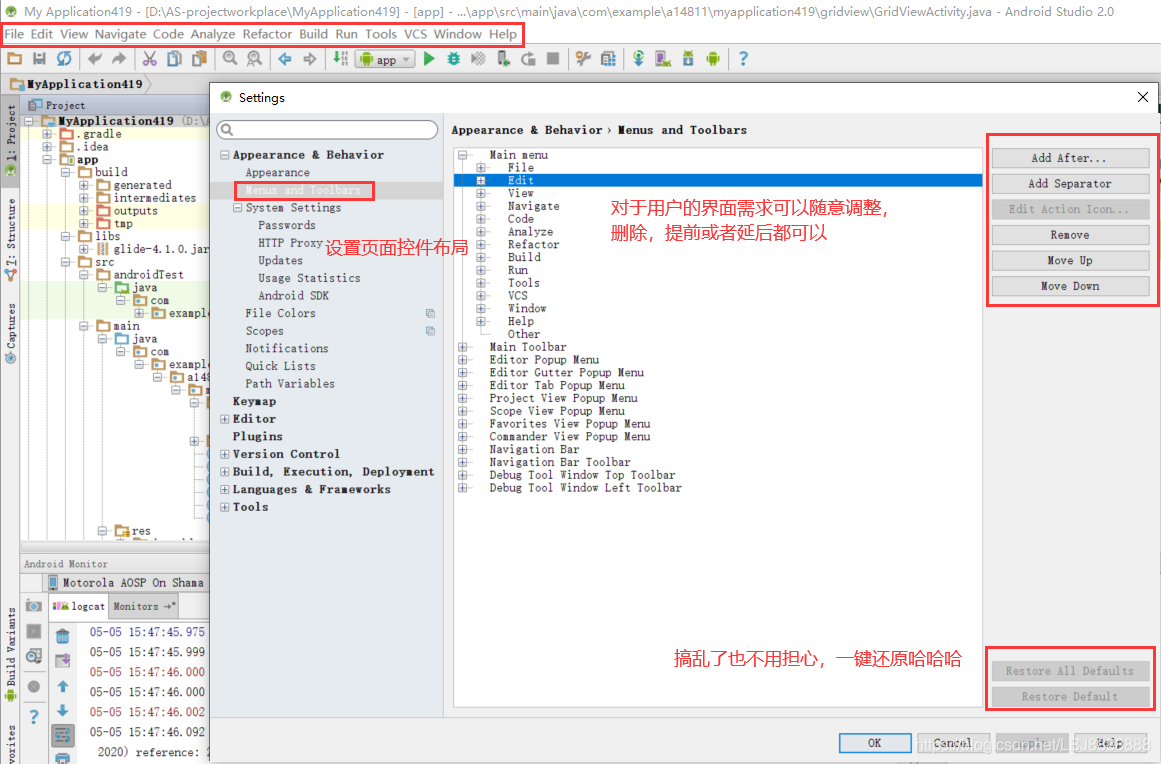This screenshot has height=764, width=1161.
Task: Click the Forward navigation arrow icon
Action: tap(310, 59)
